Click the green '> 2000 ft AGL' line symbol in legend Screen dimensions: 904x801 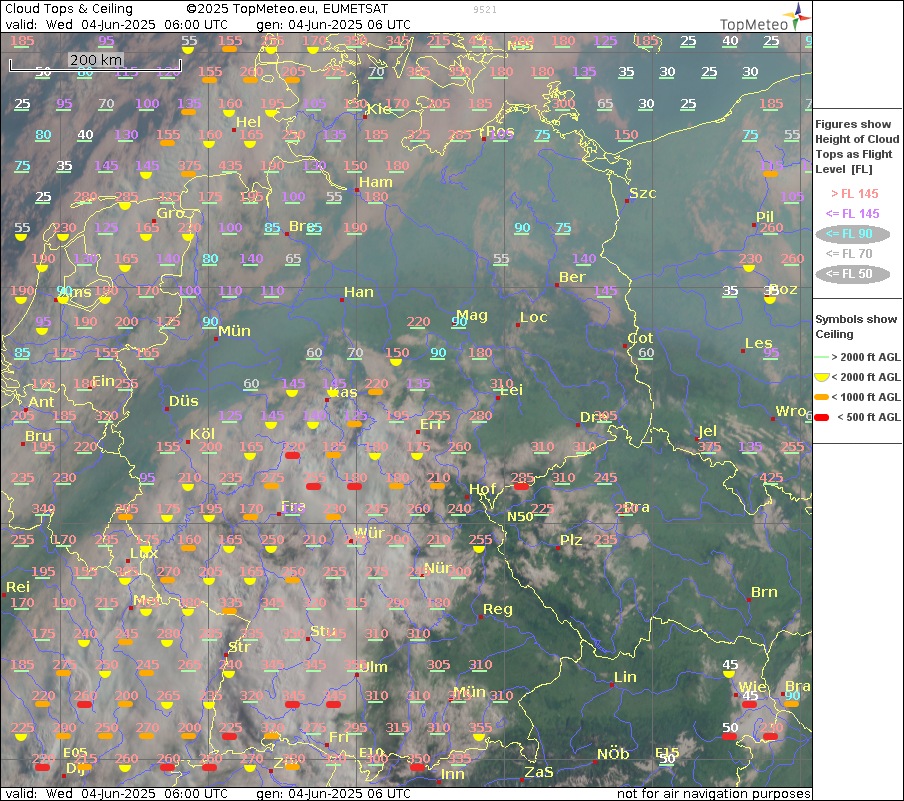(x=822, y=358)
